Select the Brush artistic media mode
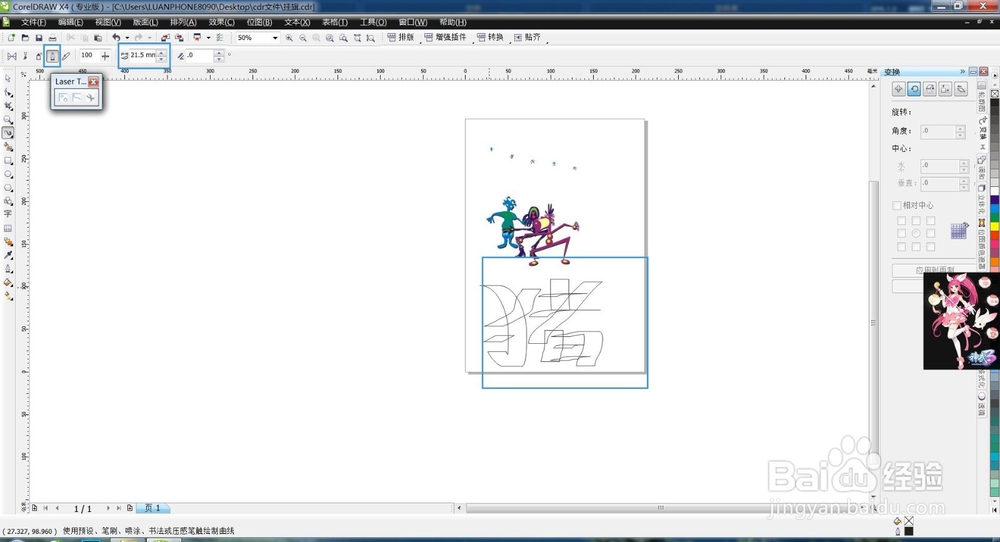The image size is (1000, 542). click(25, 56)
